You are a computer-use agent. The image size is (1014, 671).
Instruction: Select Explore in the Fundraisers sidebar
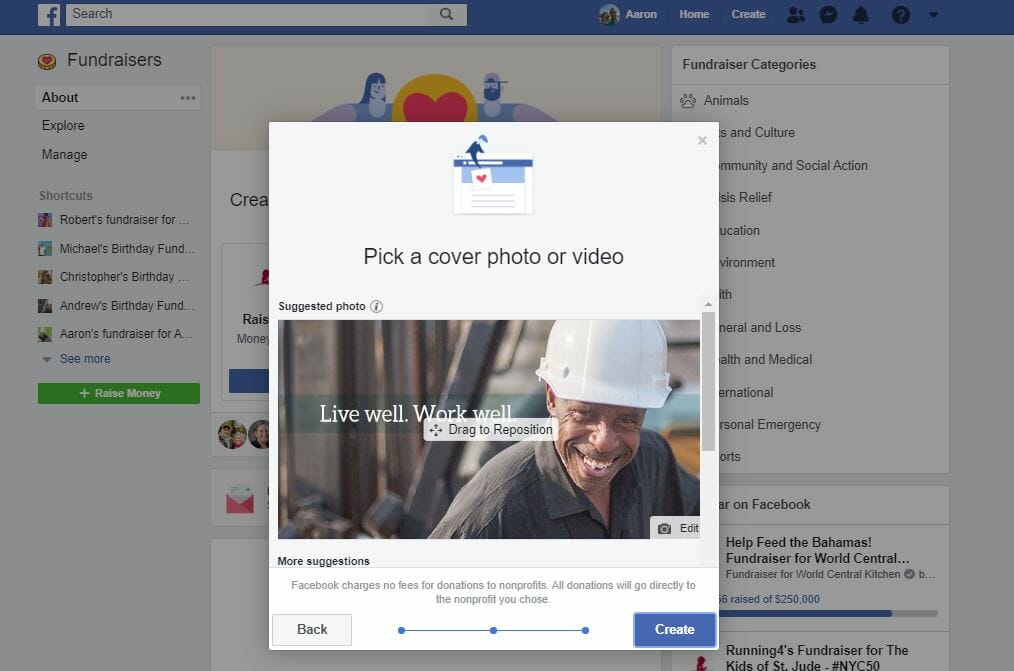point(63,125)
